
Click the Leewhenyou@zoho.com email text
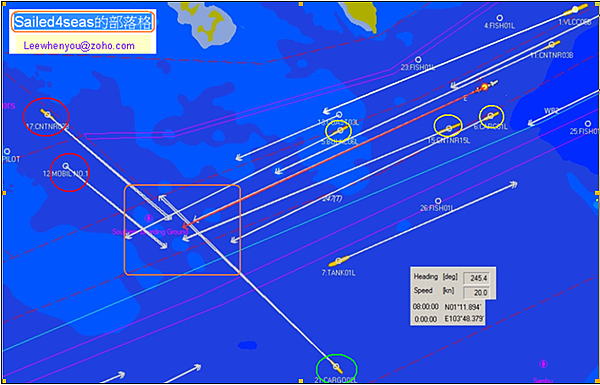click(79, 46)
